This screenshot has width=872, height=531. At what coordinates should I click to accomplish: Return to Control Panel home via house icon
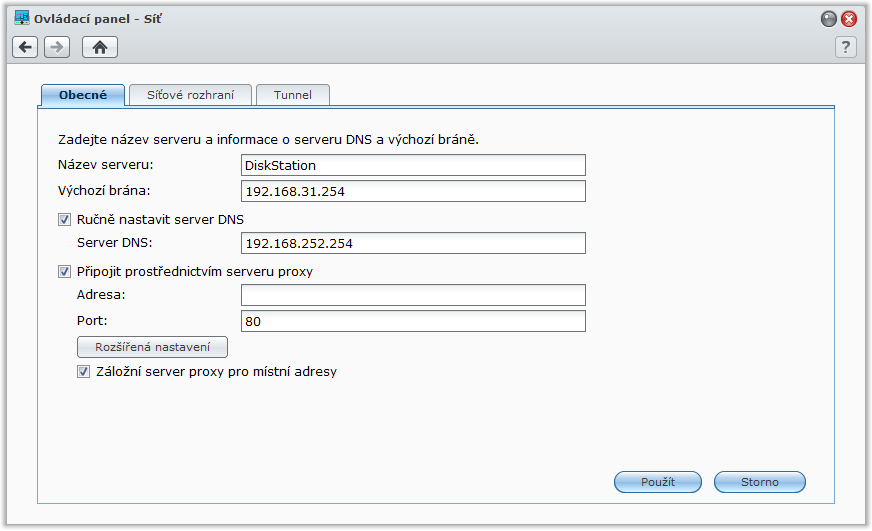(x=100, y=47)
